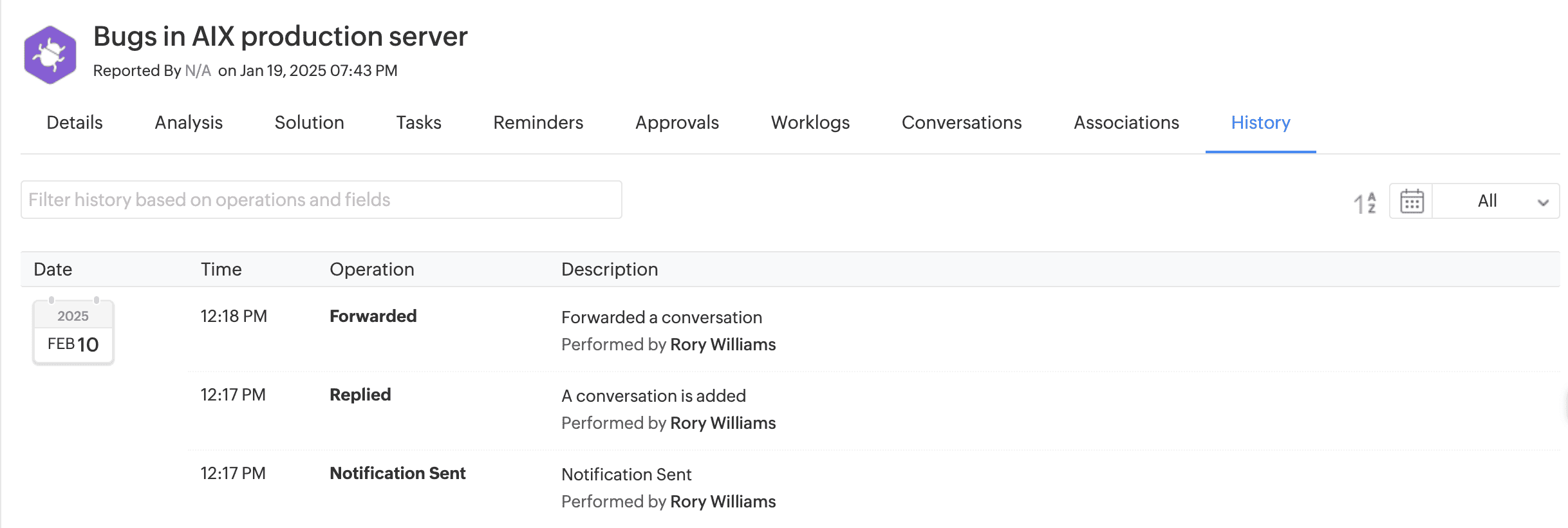Click the Notification Sent operation entry
This screenshot has width=1568, height=528.
[397, 473]
